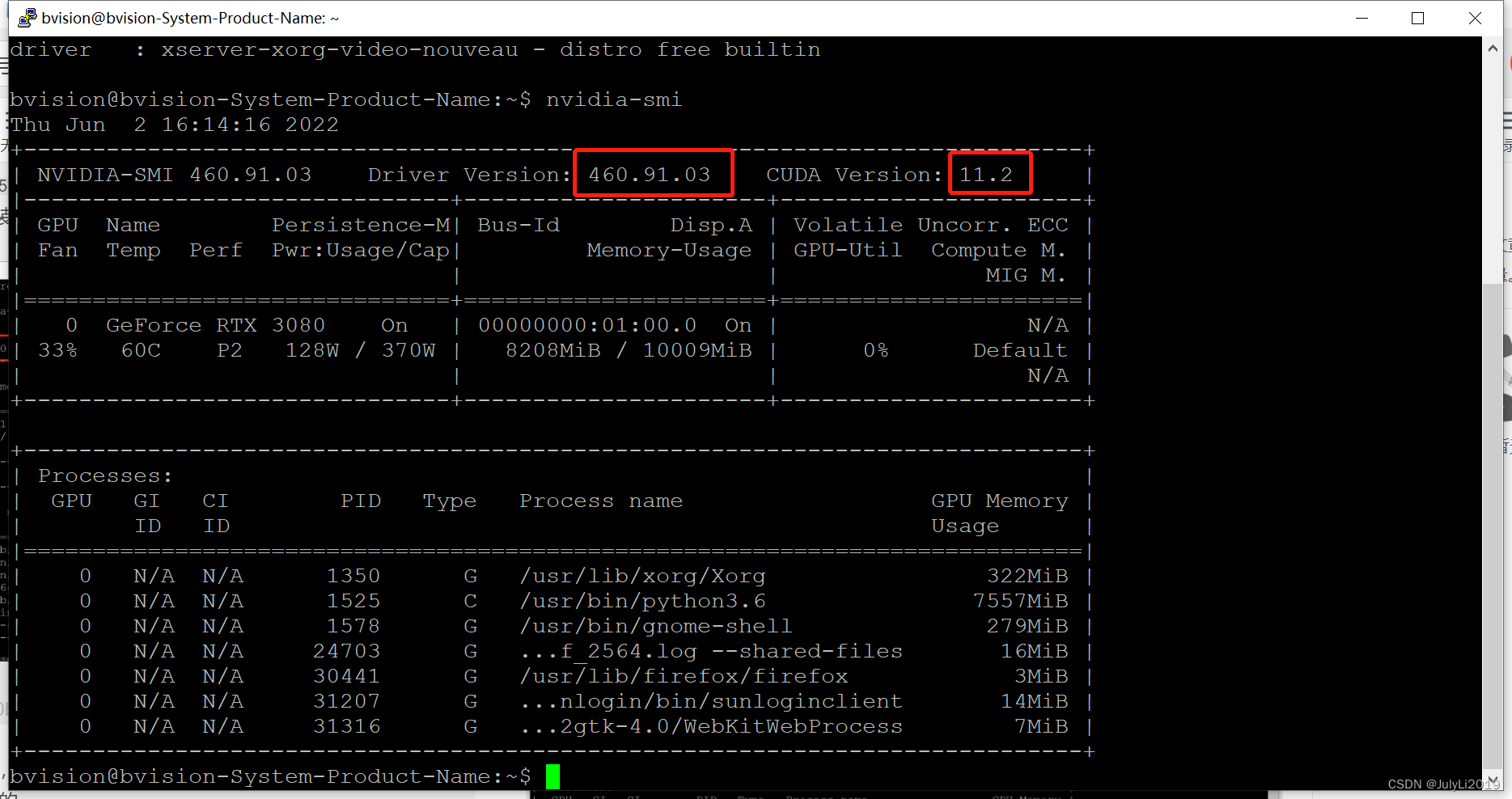
Task: Click the scrollbar up arrow
Action: (x=1493, y=49)
